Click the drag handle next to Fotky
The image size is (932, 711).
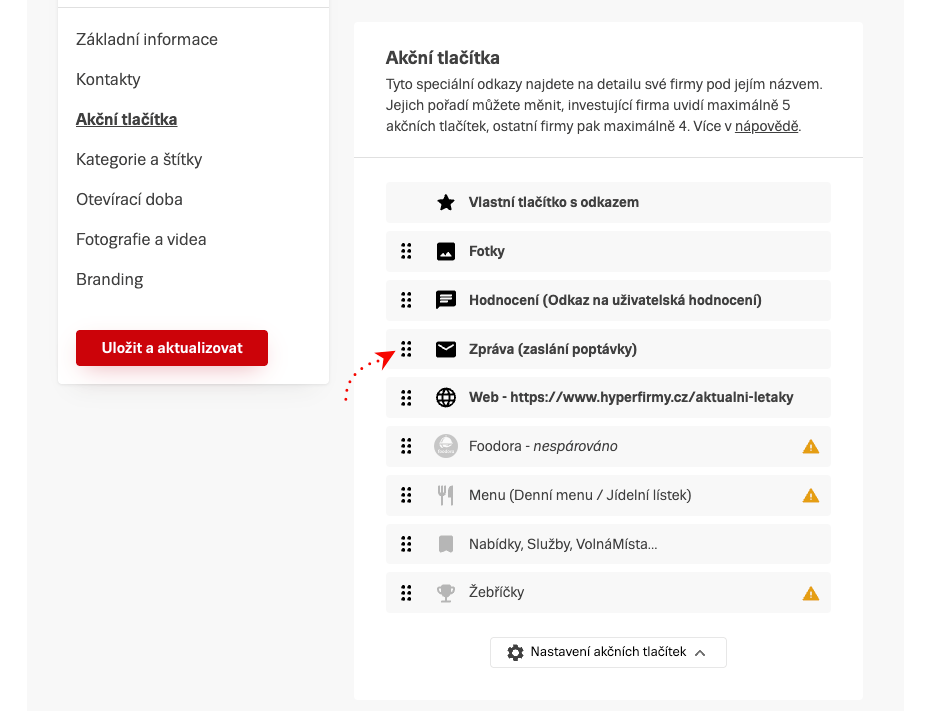point(406,251)
